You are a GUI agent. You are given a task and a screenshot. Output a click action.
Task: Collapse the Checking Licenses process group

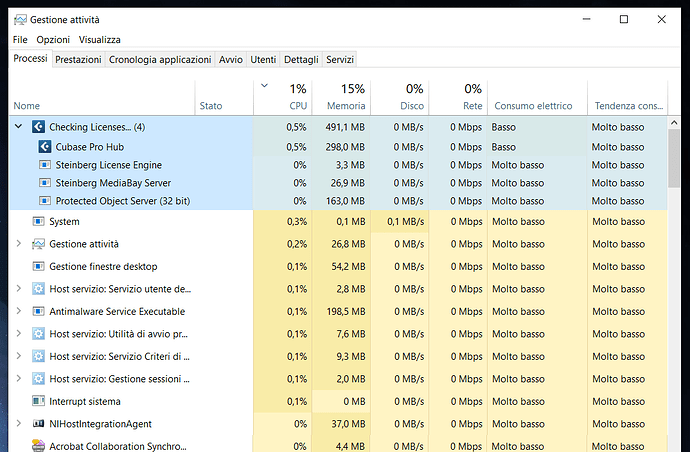click(x=19, y=127)
